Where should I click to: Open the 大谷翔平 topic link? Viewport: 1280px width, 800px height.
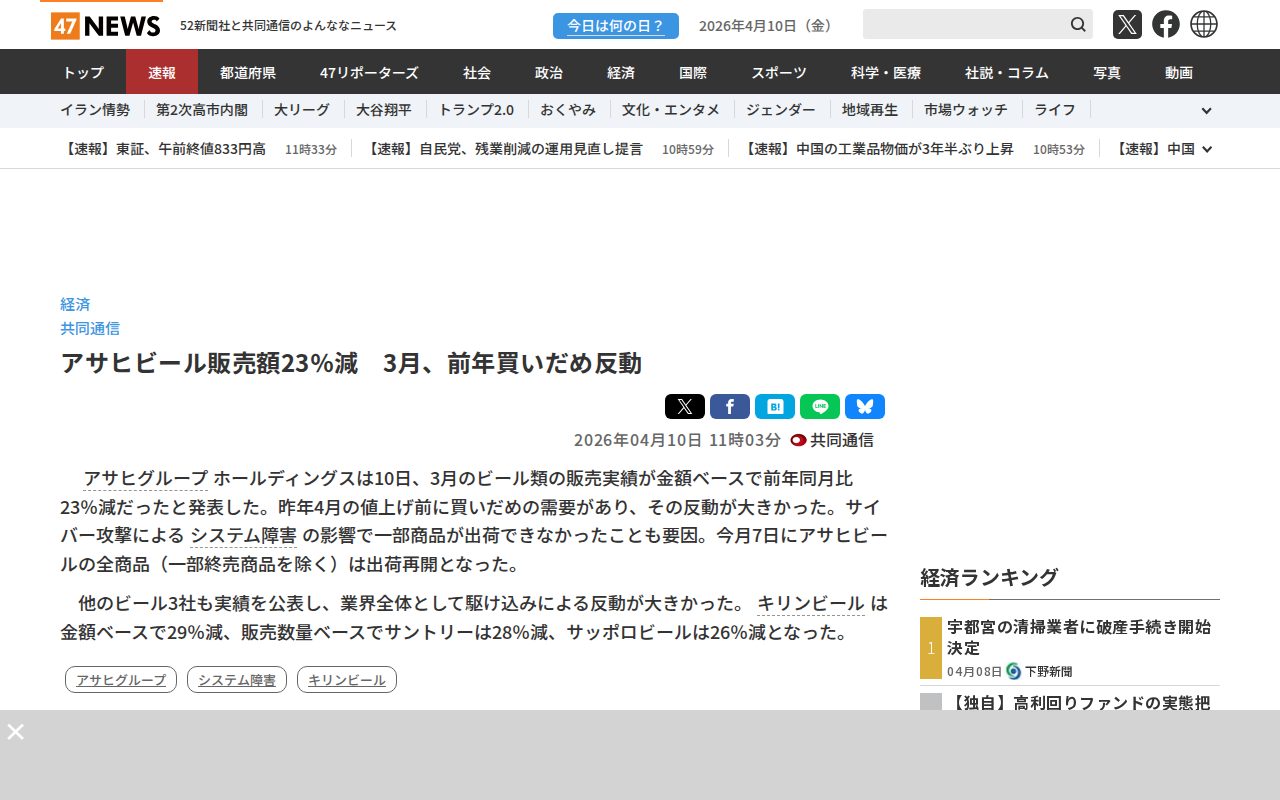pos(384,110)
